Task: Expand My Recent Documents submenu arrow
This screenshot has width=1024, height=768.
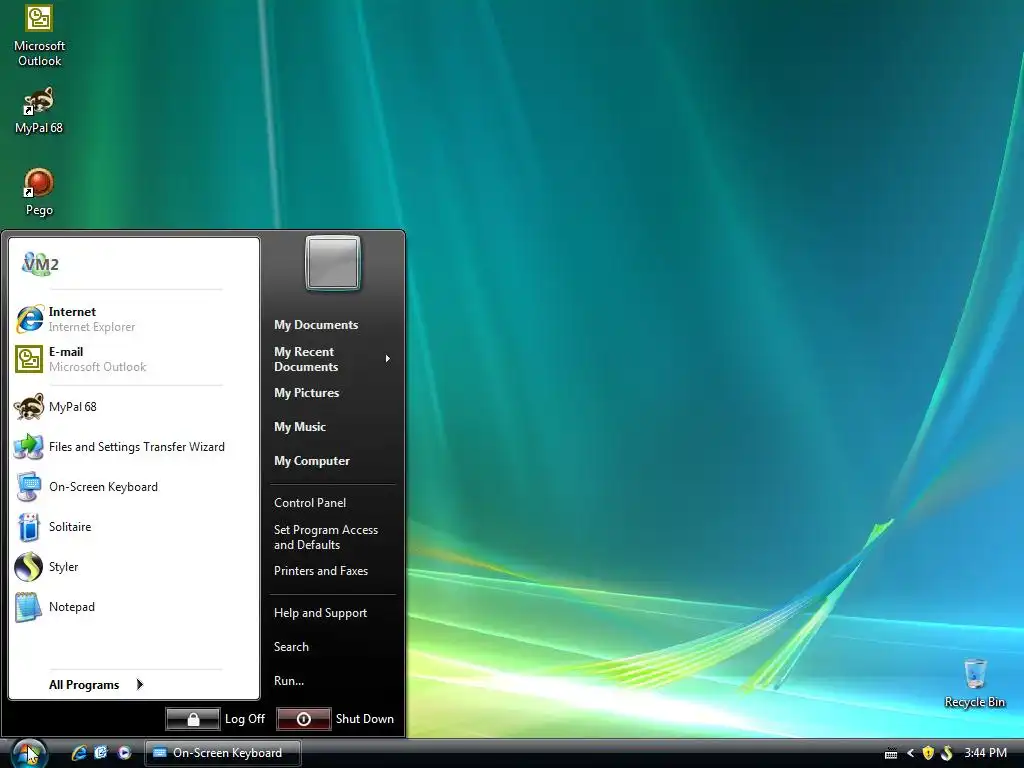Action: tap(388, 359)
